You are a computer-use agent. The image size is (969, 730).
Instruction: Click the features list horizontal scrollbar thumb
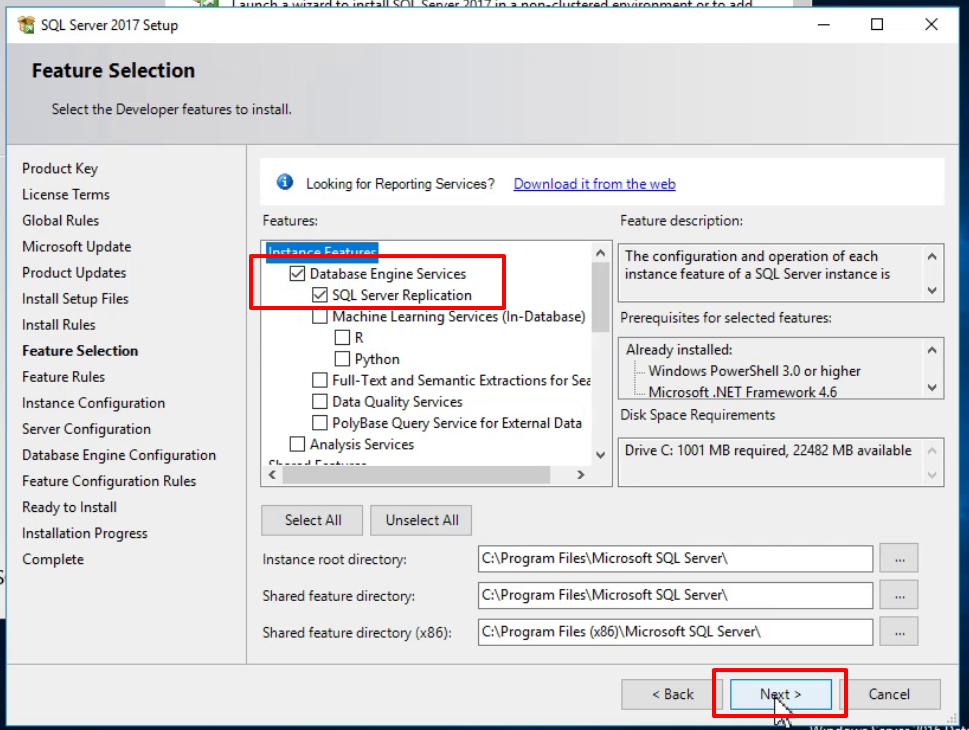coord(416,475)
